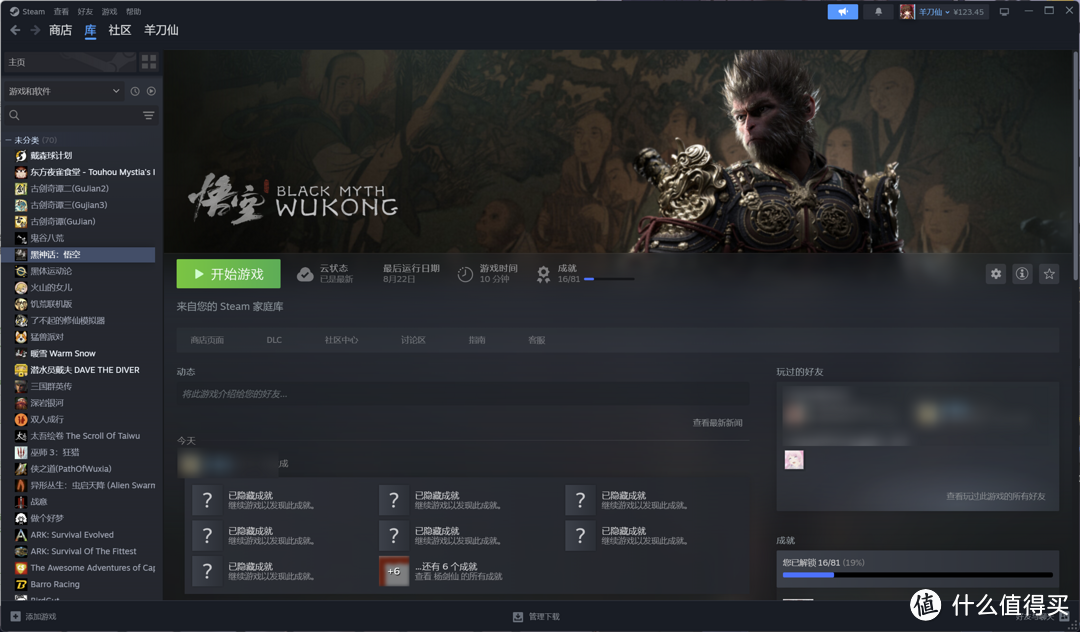Click the recent-activity clock sort icon

(135, 91)
